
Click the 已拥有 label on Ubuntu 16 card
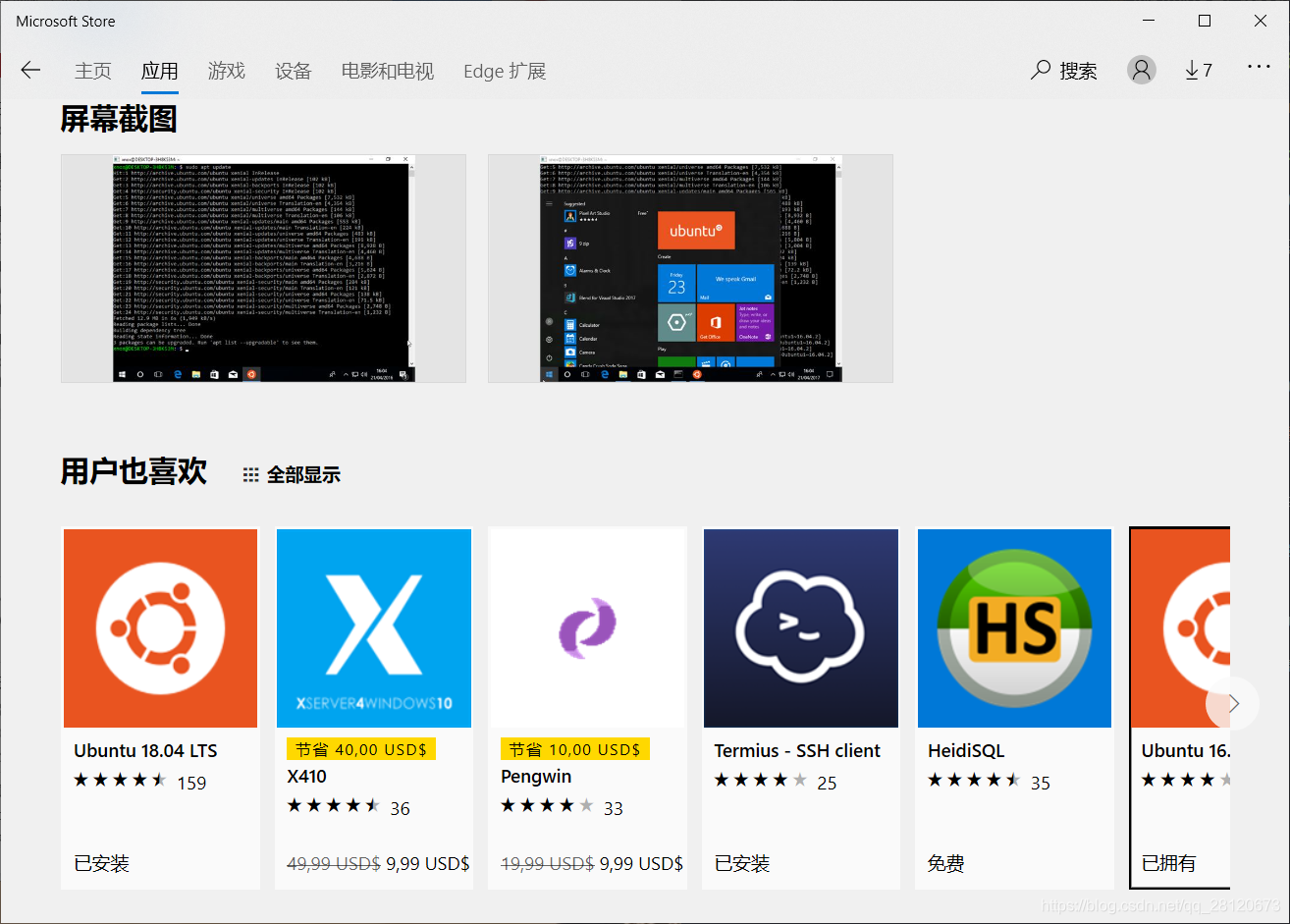pos(1169,864)
